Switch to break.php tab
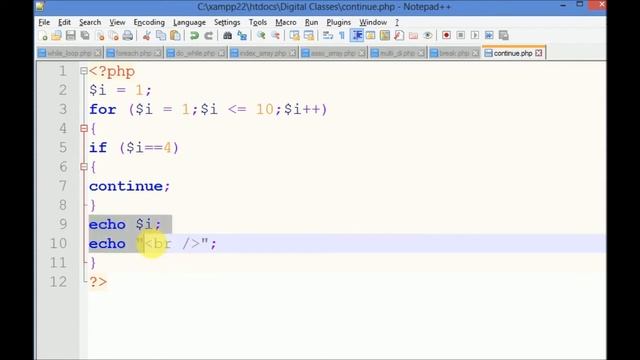Image resolution: width=640 pixels, height=360 pixels. 454,53
